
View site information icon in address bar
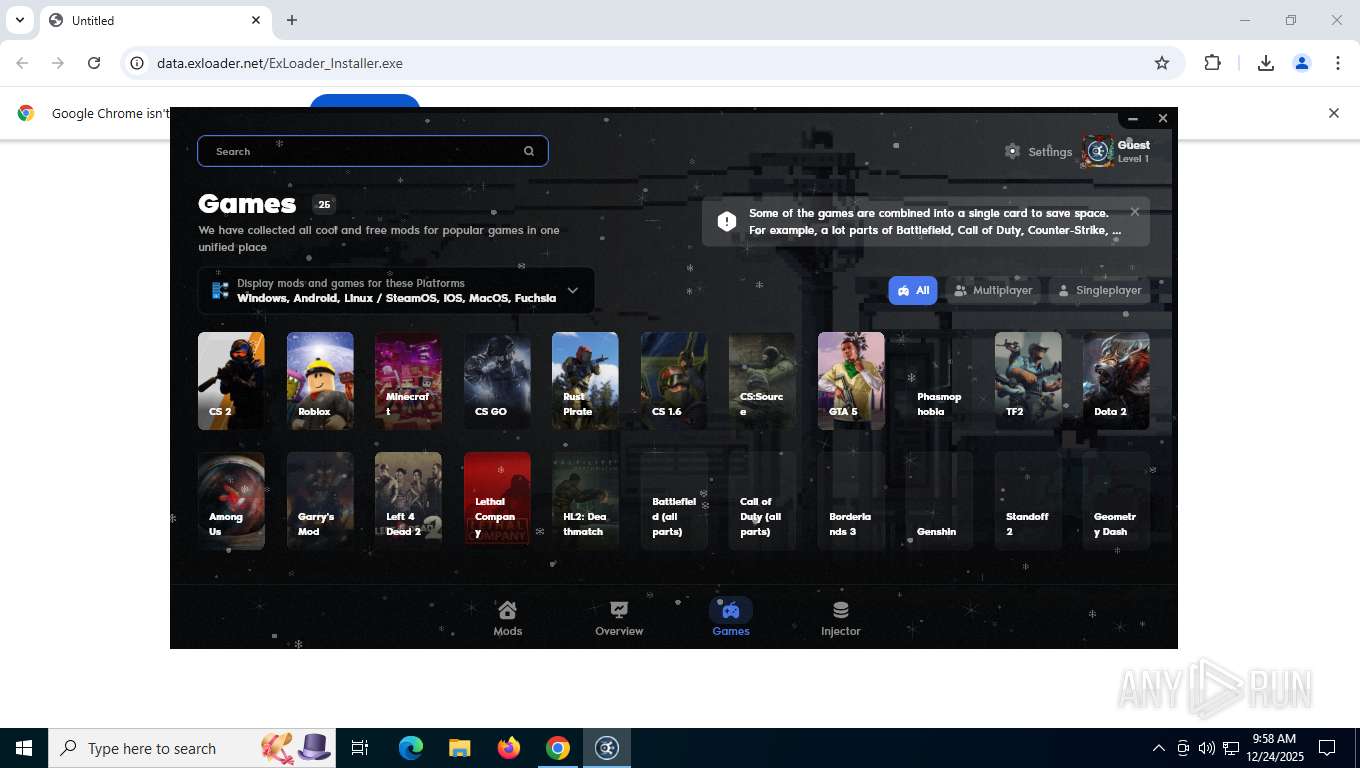click(137, 63)
